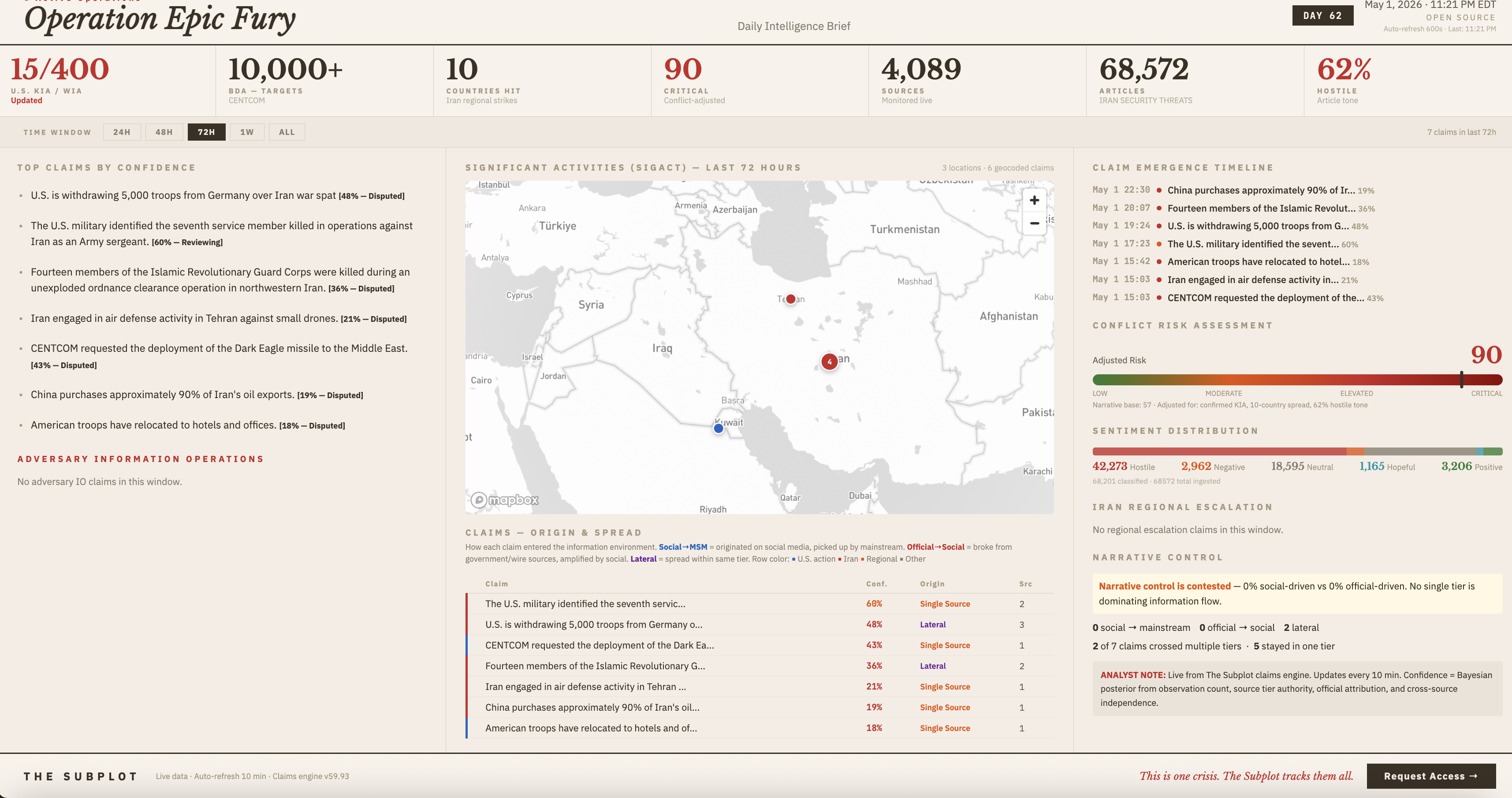Click the Src column header
Image resolution: width=1512 pixels, height=798 pixels.
point(1025,584)
